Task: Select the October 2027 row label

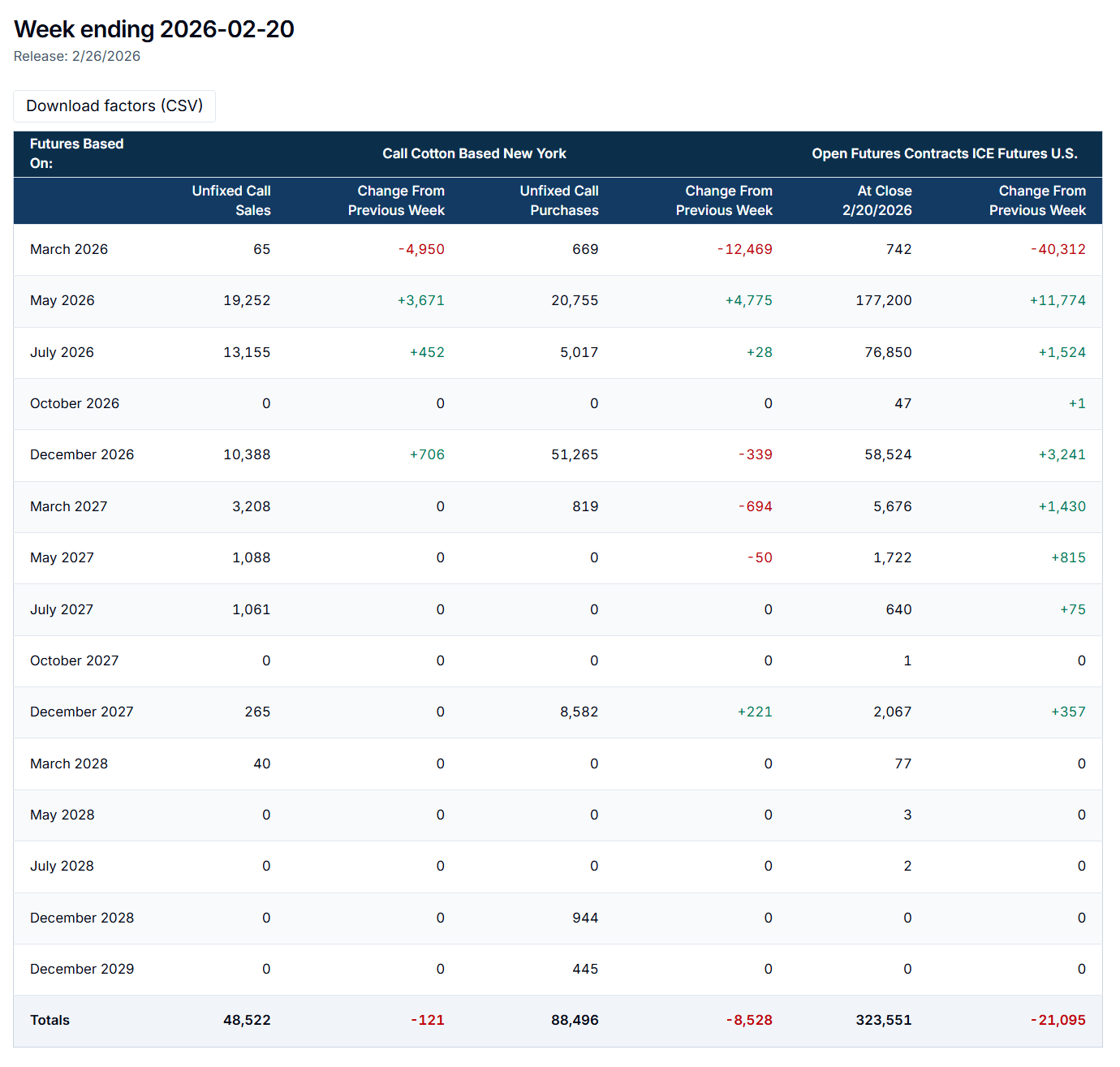Action: point(75,660)
